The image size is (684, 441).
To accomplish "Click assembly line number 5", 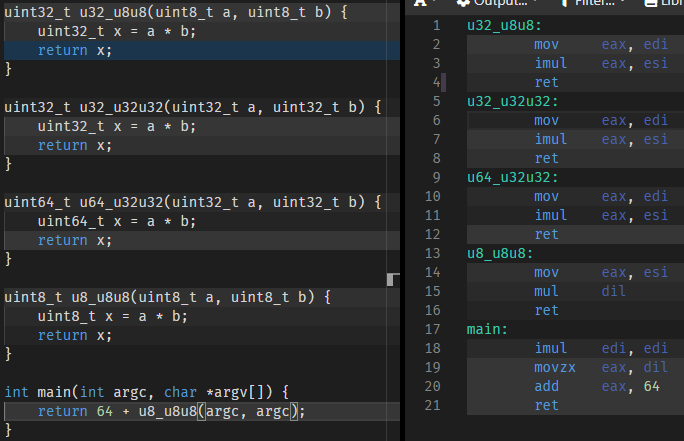I will pyautogui.click(x=437, y=102).
